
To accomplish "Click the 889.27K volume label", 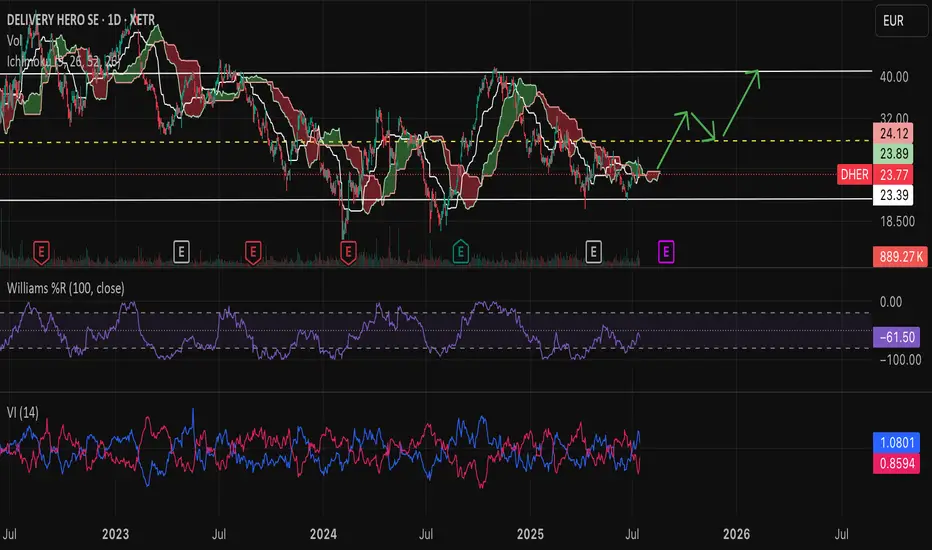I will tap(900, 256).
